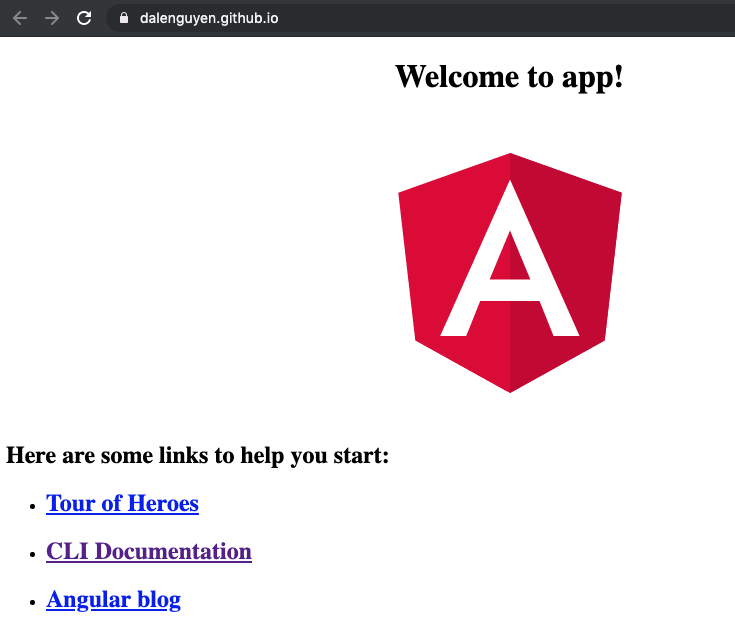The height and width of the screenshot is (641, 735).
Task: Open the CLI Documentation link
Action: (x=149, y=551)
